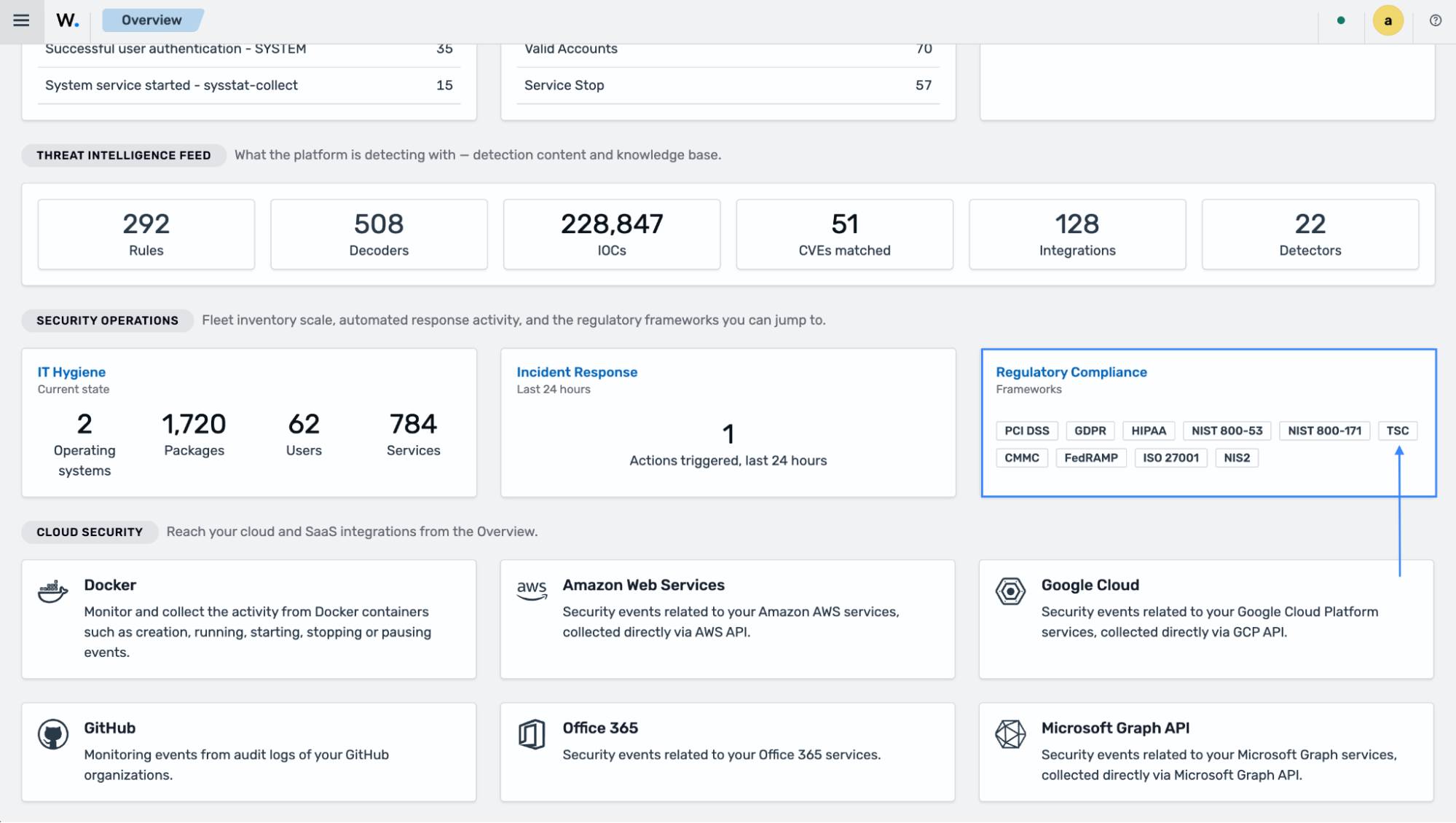Viewport: 1456px width, 823px height.
Task: Click the 62 Users metric
Action: [x=304, y=434]
